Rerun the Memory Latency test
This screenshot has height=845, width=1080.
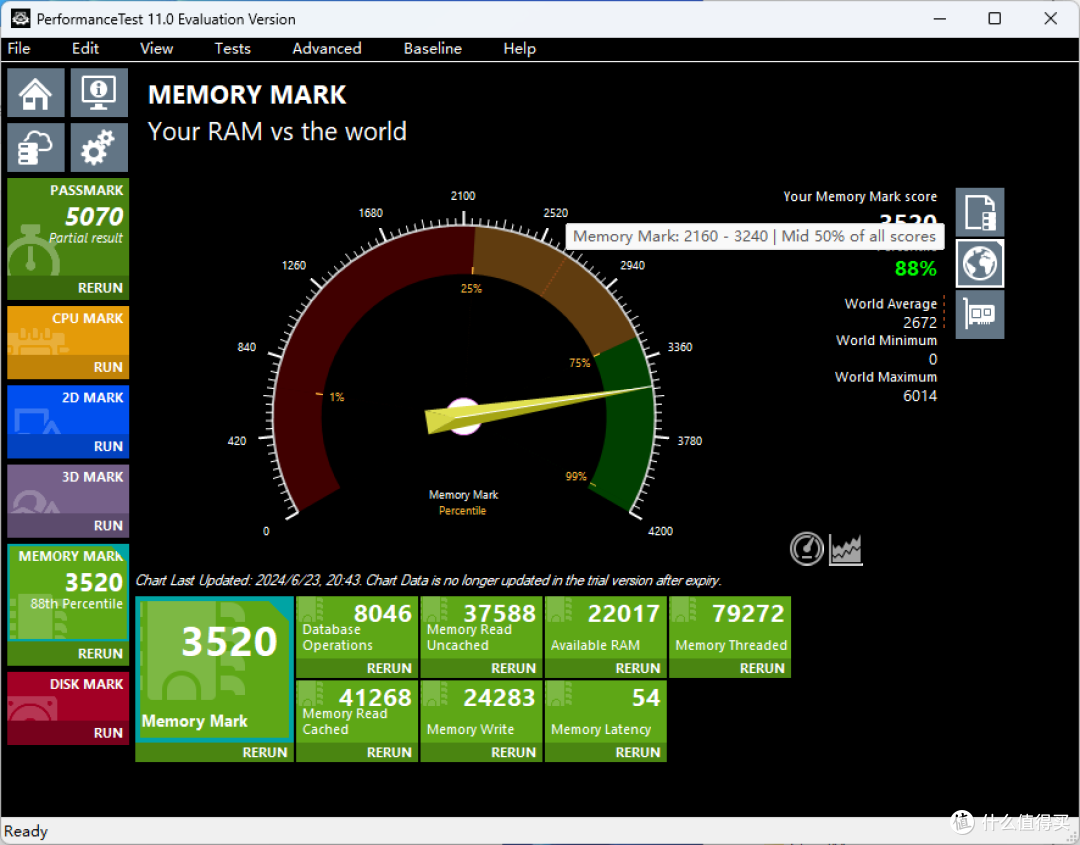638,752
